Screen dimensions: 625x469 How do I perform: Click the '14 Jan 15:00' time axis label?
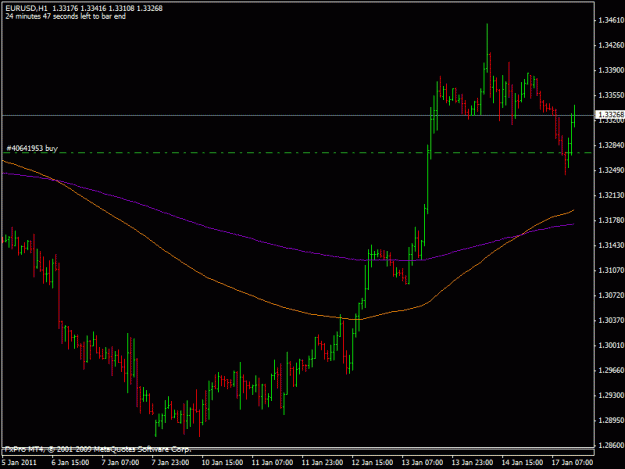pyautogui.click(x=522, y=463)
